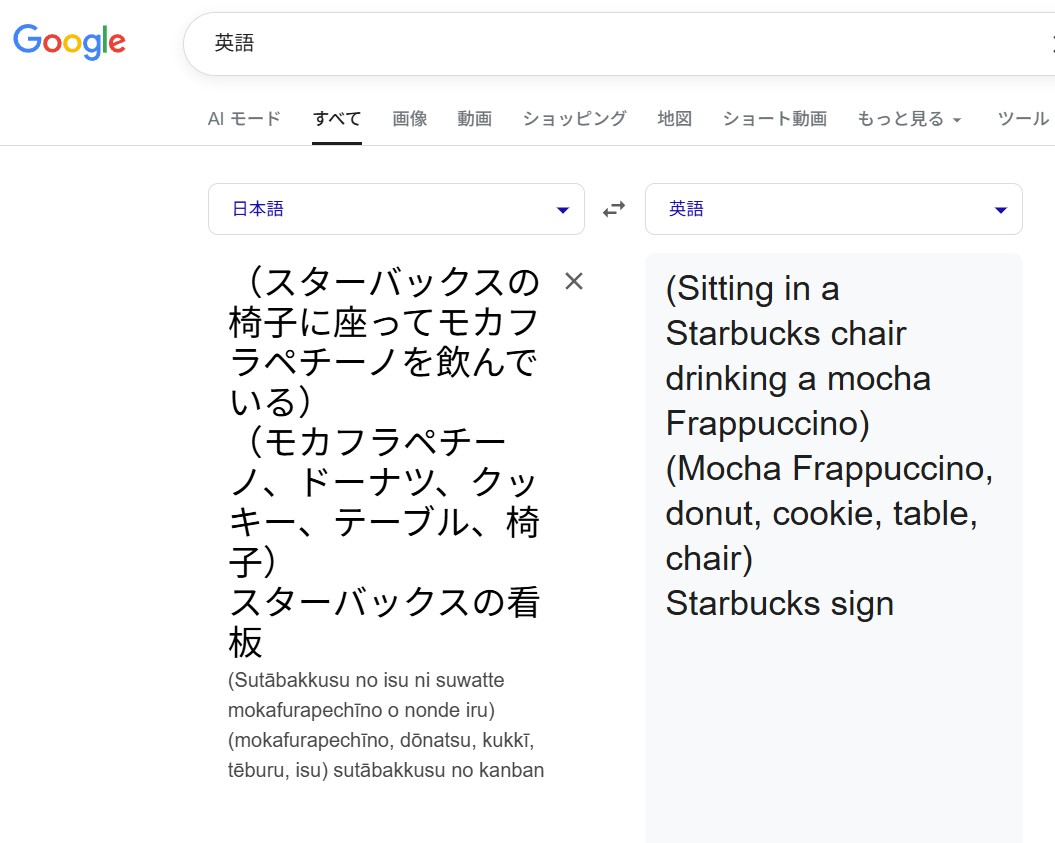Switch to the AI モード tab
The height and width of the screenshot is (843, 1055).
tap(244, 119)
